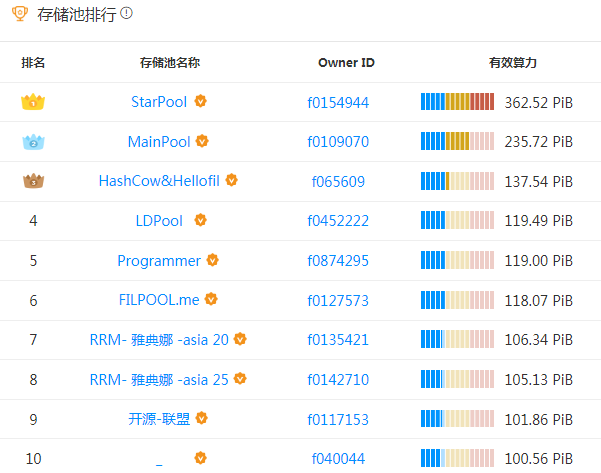Open the LDPool storage pool link
Viewport: 601px width, 473px height.
pyautogui.click(x=159, y=221)
